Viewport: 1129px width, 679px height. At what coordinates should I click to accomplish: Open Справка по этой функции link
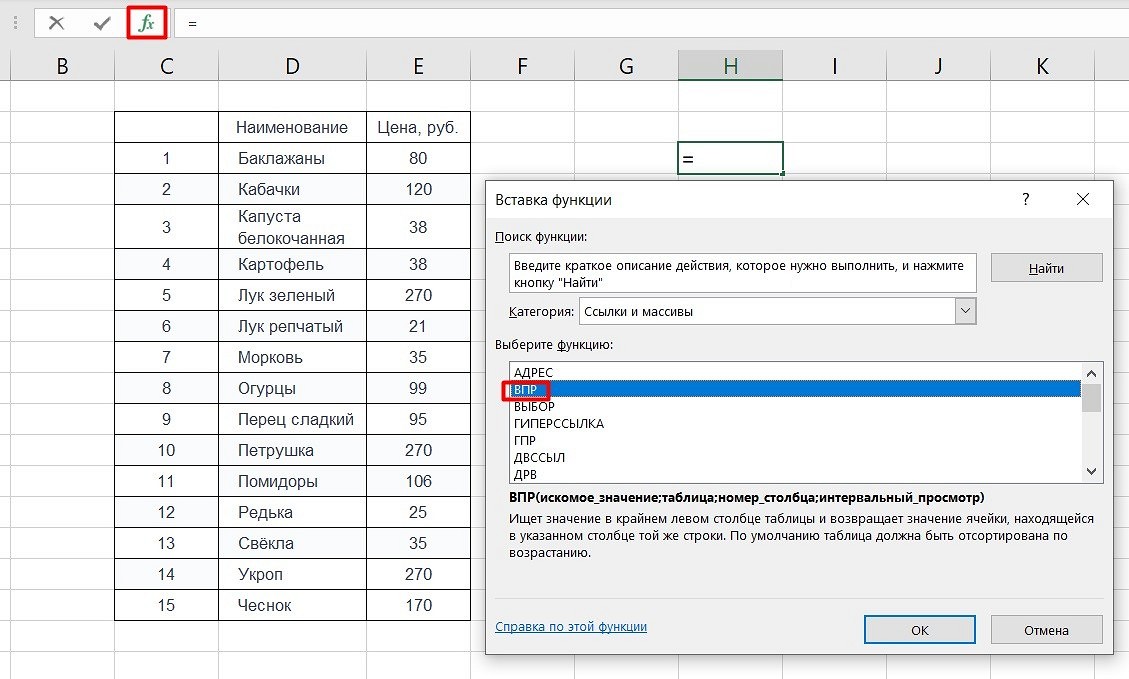pos(571,626)
